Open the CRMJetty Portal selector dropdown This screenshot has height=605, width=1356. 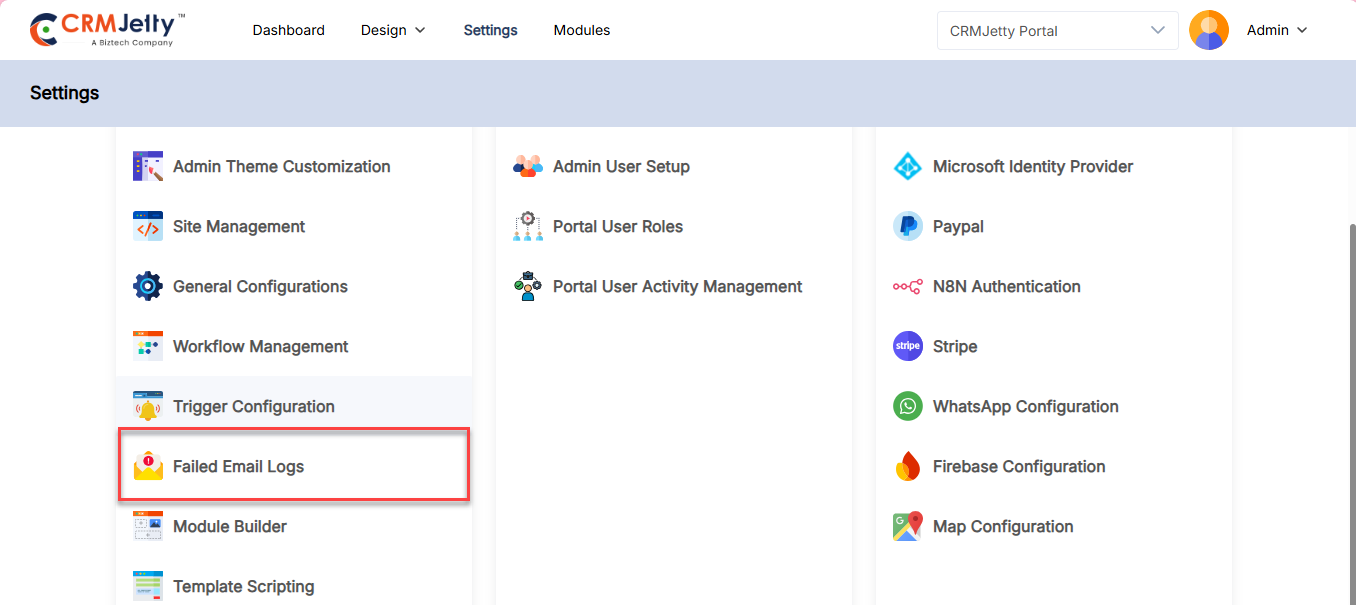click(x=1058, y=30)
